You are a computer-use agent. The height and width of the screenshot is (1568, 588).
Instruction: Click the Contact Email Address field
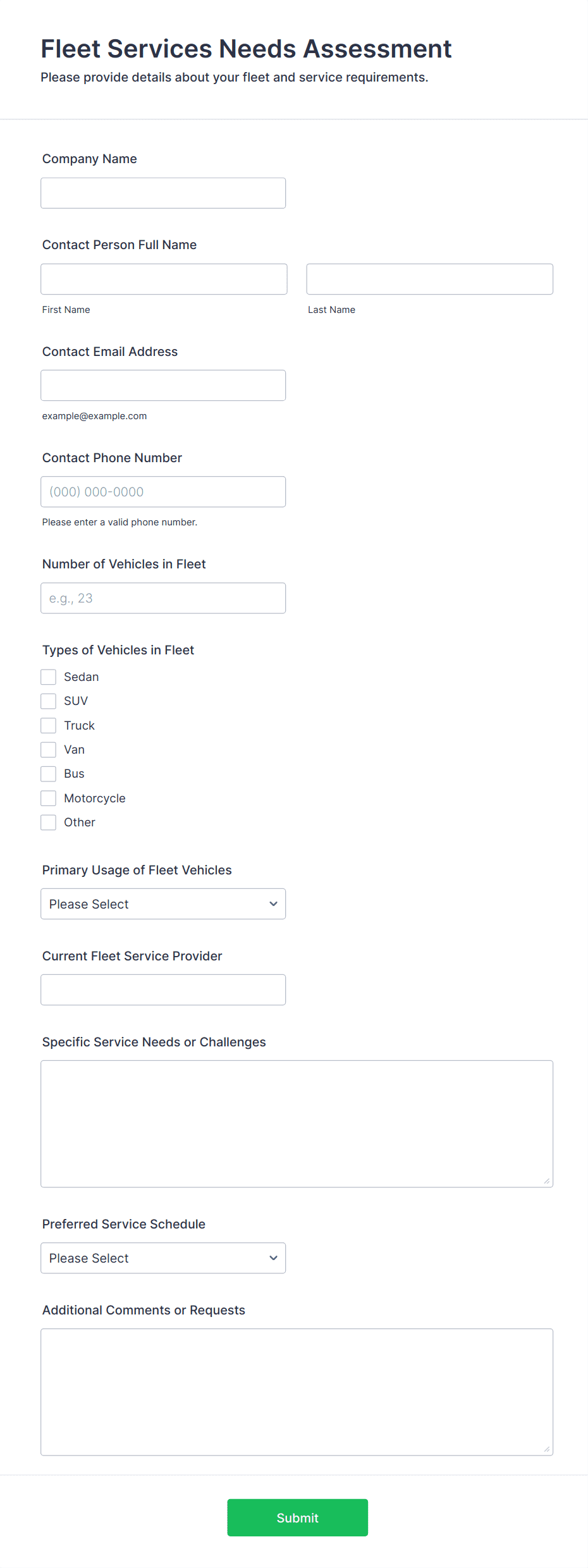162,384
